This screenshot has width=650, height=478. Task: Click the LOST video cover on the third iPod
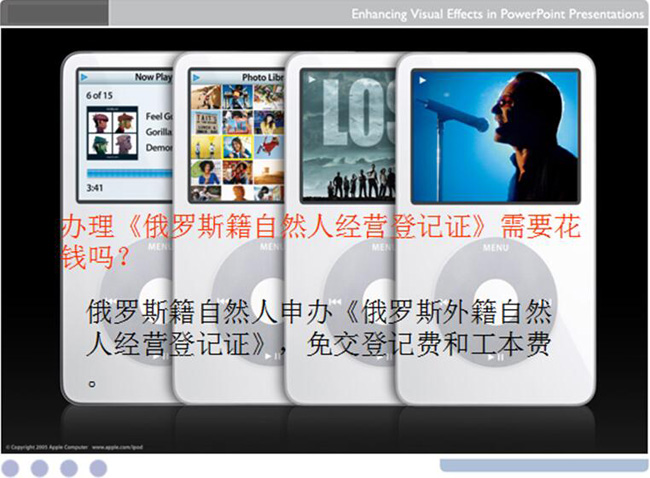pyautogui.click(x=349, y=136)
